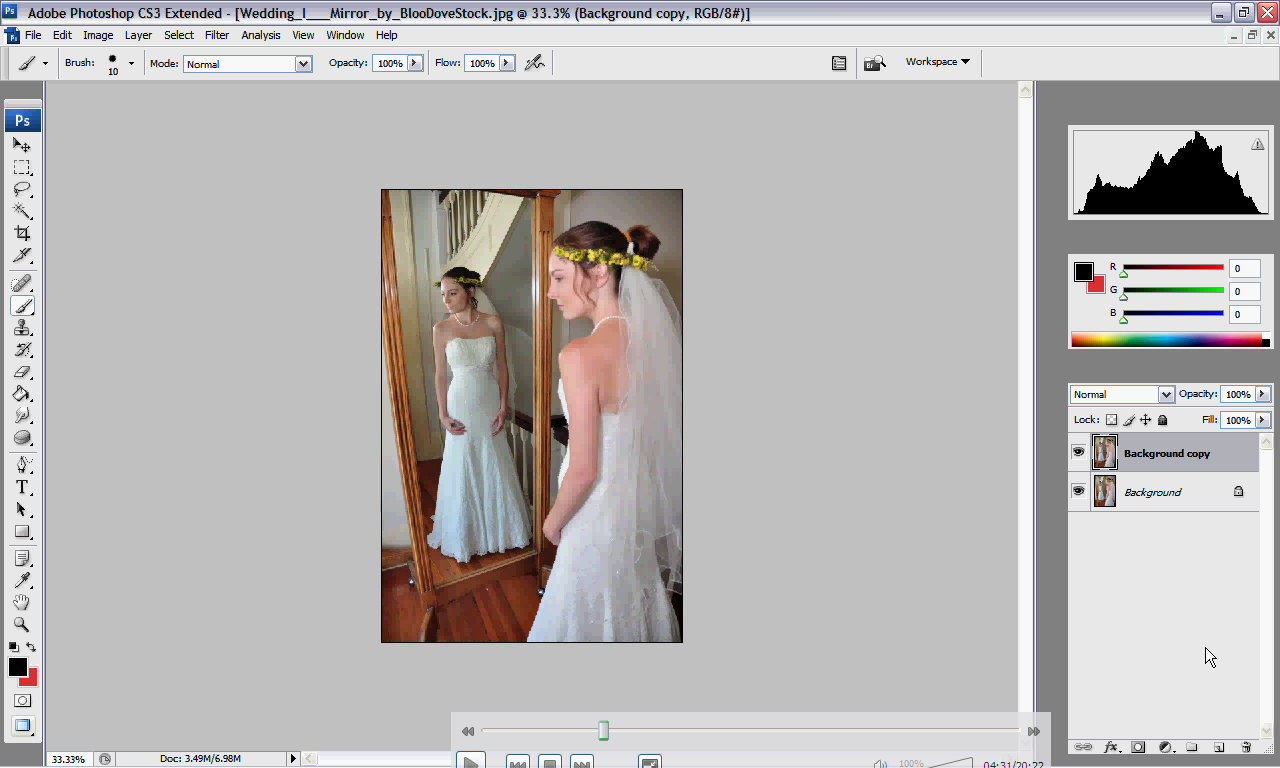This screenshot has width=1280, height=768.
Task: Toggle lock all for layer
Action: click(1162, 420)
